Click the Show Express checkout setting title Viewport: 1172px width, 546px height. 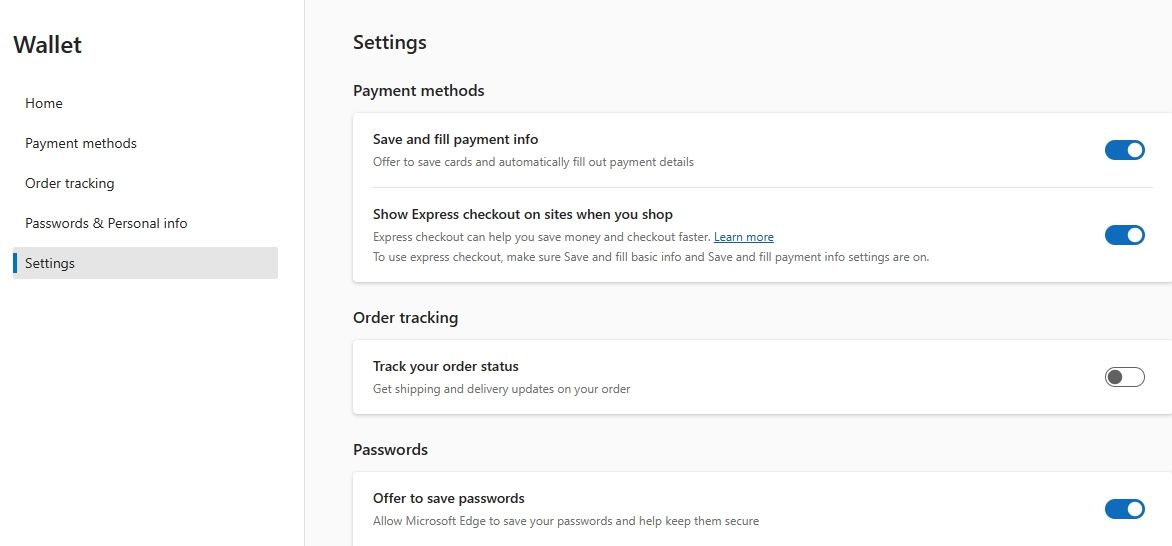coord(522,214)
